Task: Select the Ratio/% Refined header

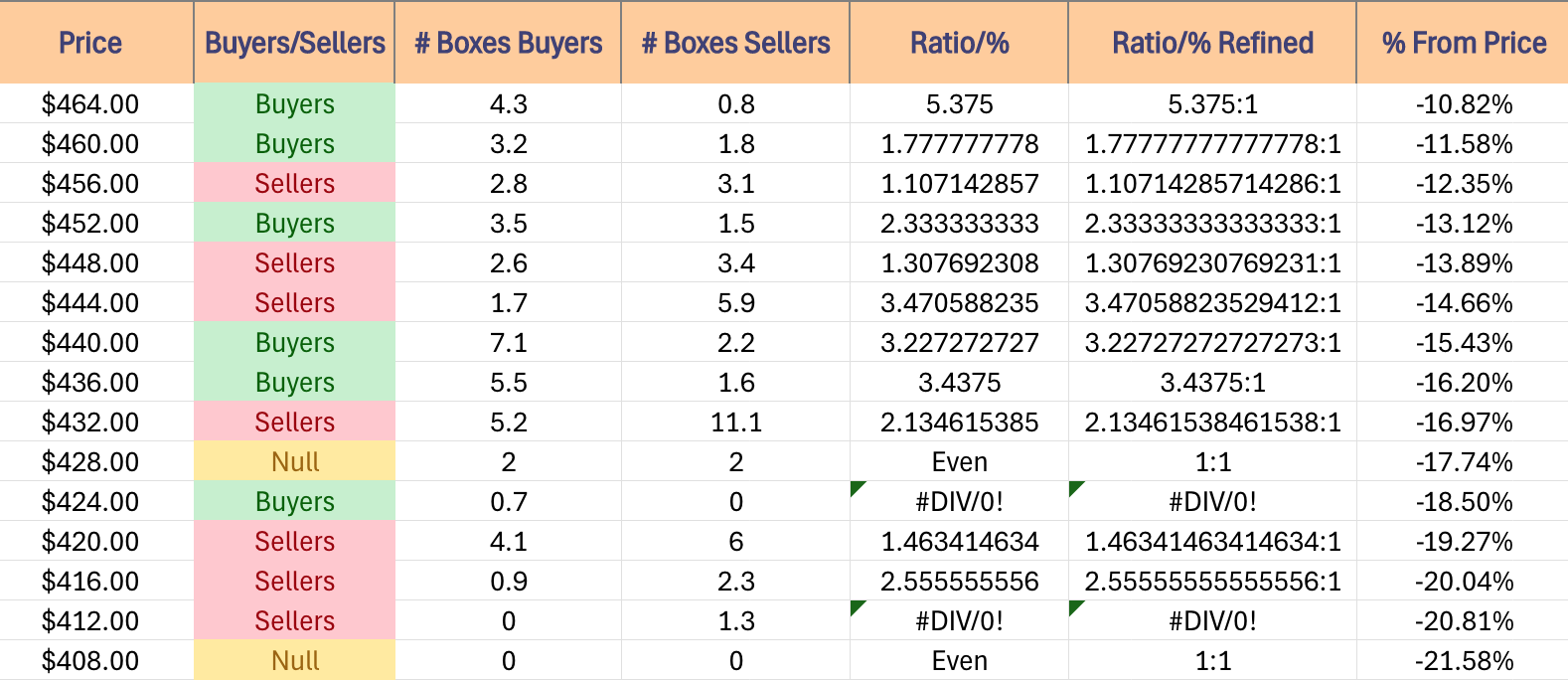Action: (1212, 42)
